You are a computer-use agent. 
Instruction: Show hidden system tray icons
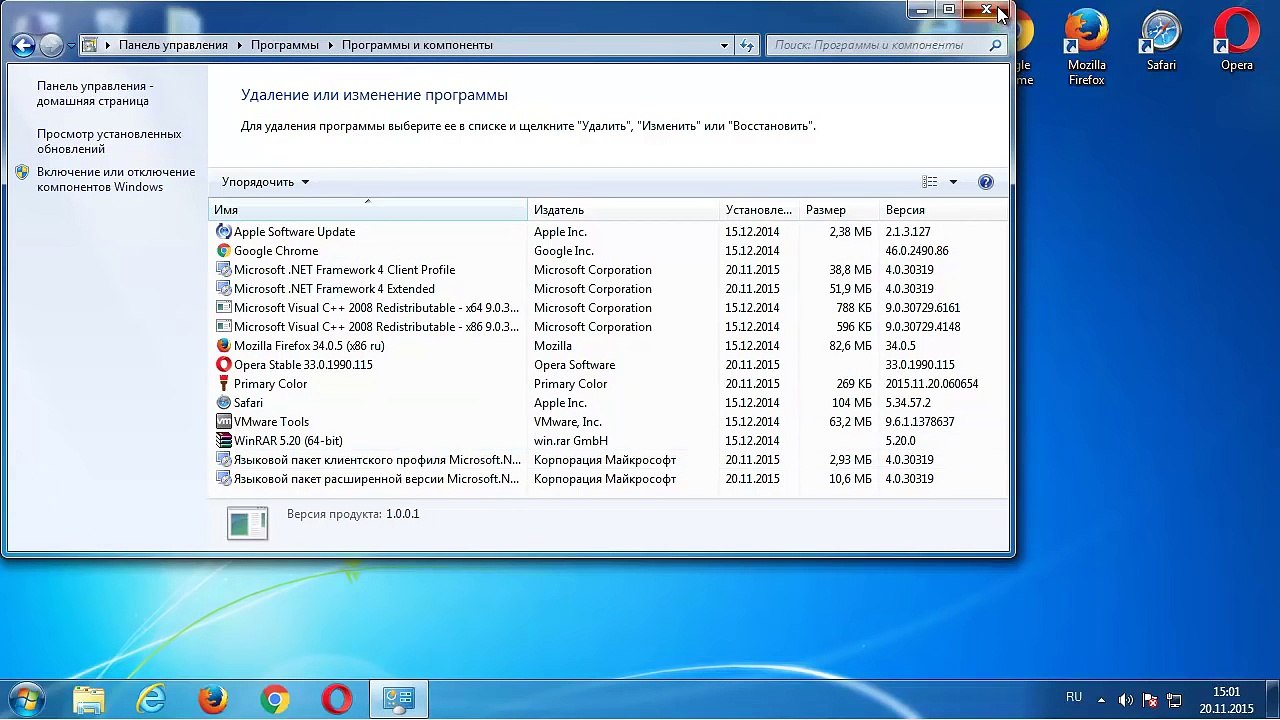pyautogui.click(x=1101, y=700)
